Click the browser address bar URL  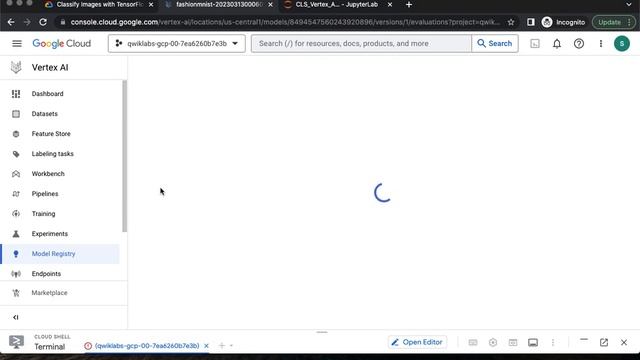[x=284, y=22]
